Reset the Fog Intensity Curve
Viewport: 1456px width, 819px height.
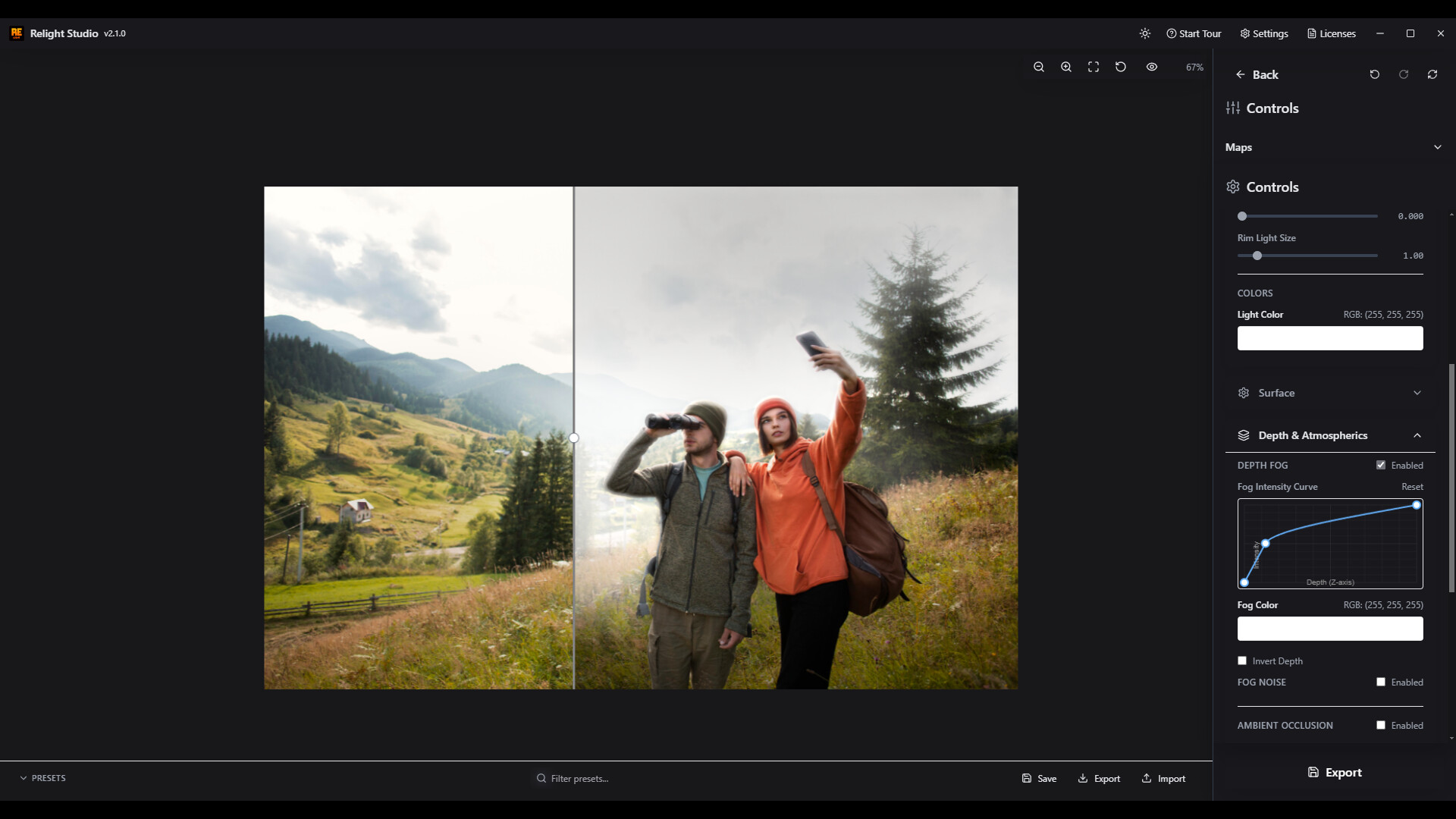pos(1414,486)
